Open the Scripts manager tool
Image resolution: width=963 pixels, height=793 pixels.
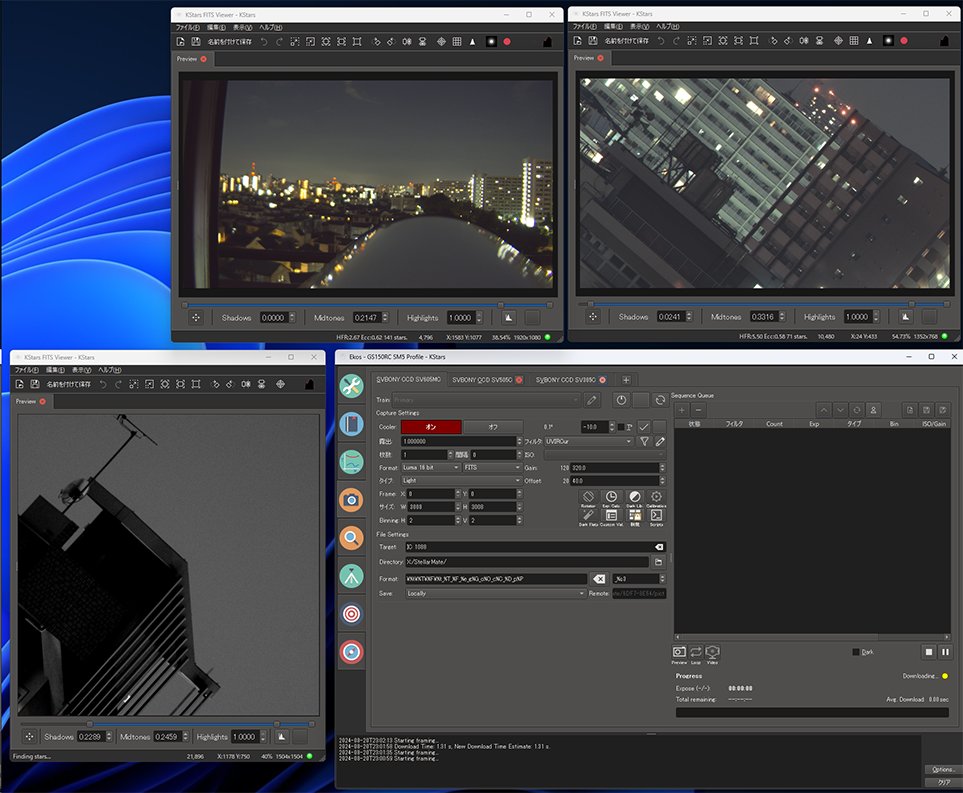click(657, 517)
